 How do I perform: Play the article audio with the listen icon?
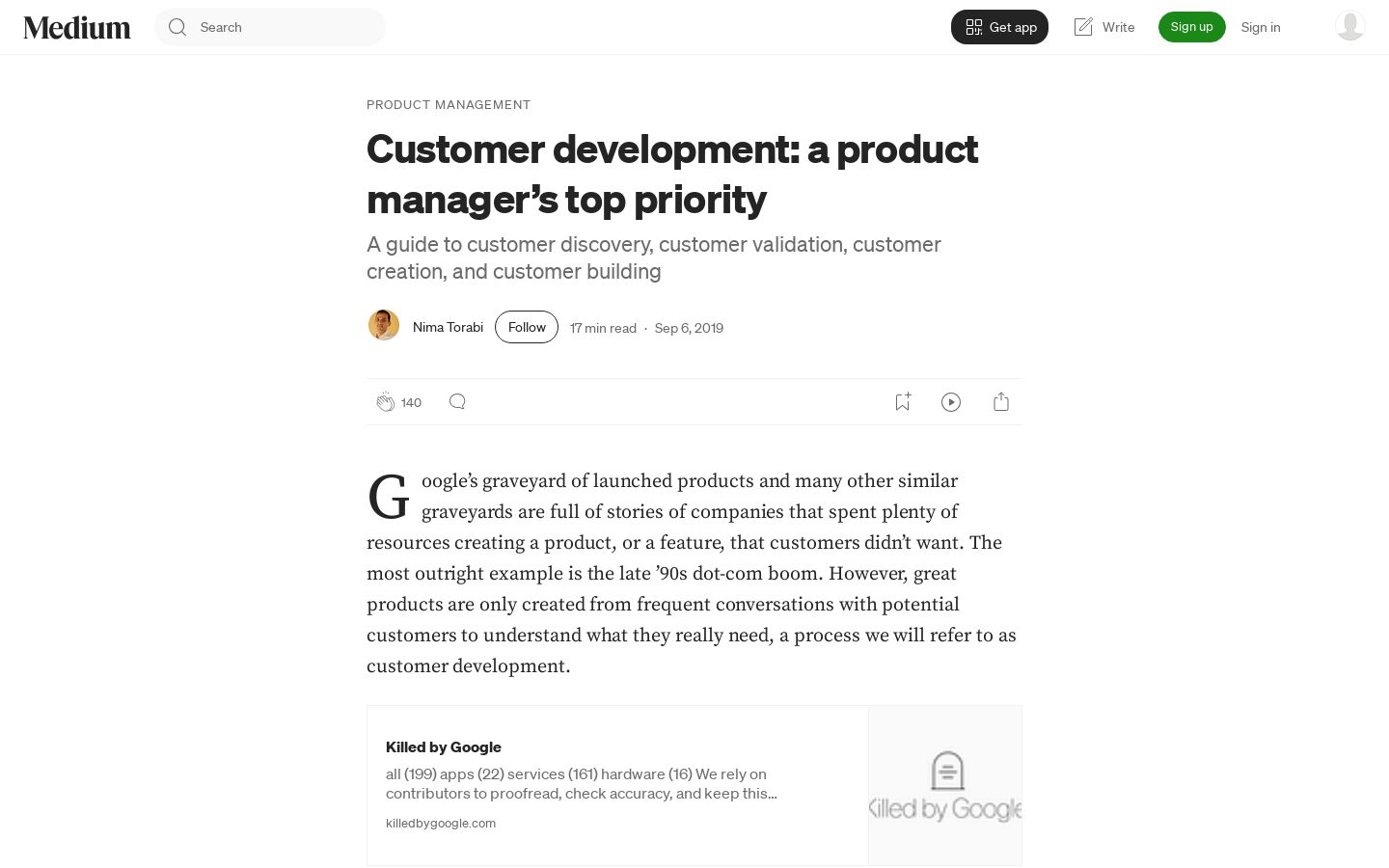tap(951, 402)
